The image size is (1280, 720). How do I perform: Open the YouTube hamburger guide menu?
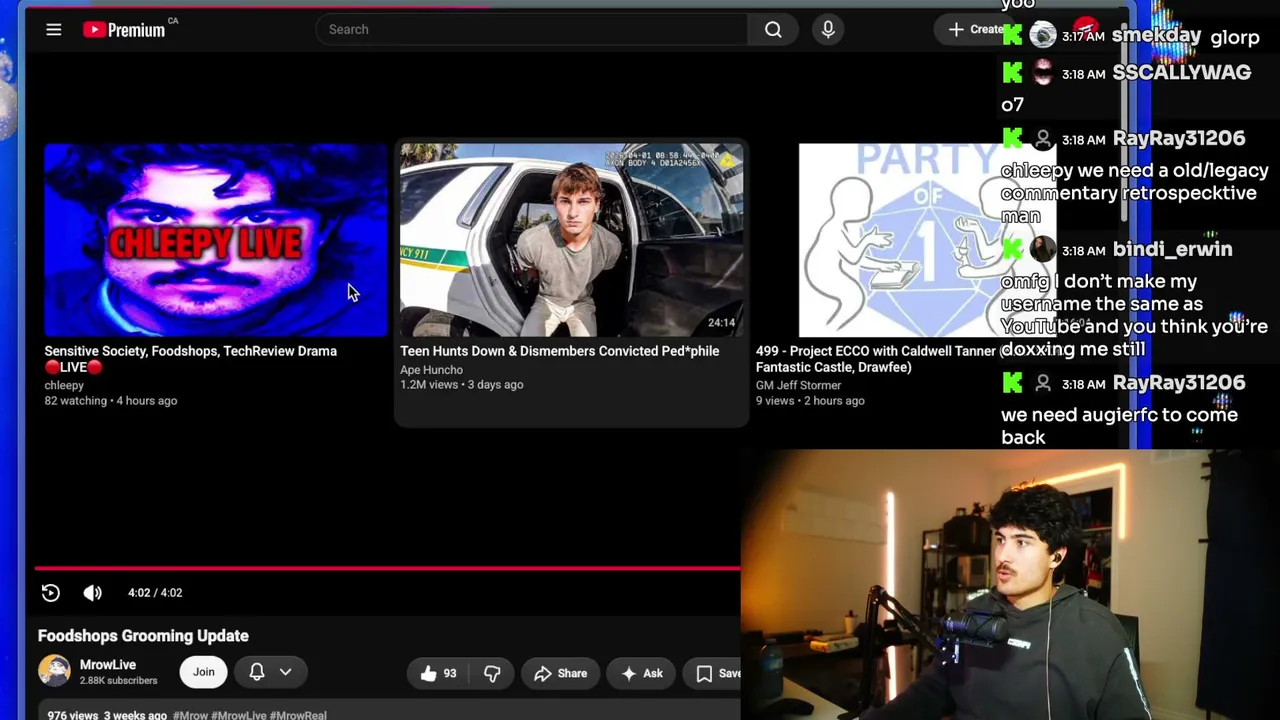(54, 30)
